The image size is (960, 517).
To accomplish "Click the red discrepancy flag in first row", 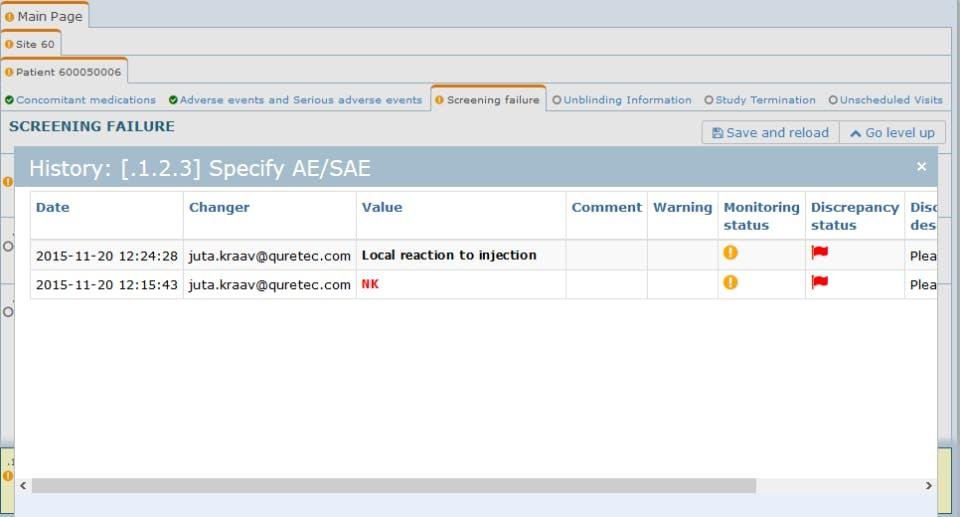I will coord(820,254).
